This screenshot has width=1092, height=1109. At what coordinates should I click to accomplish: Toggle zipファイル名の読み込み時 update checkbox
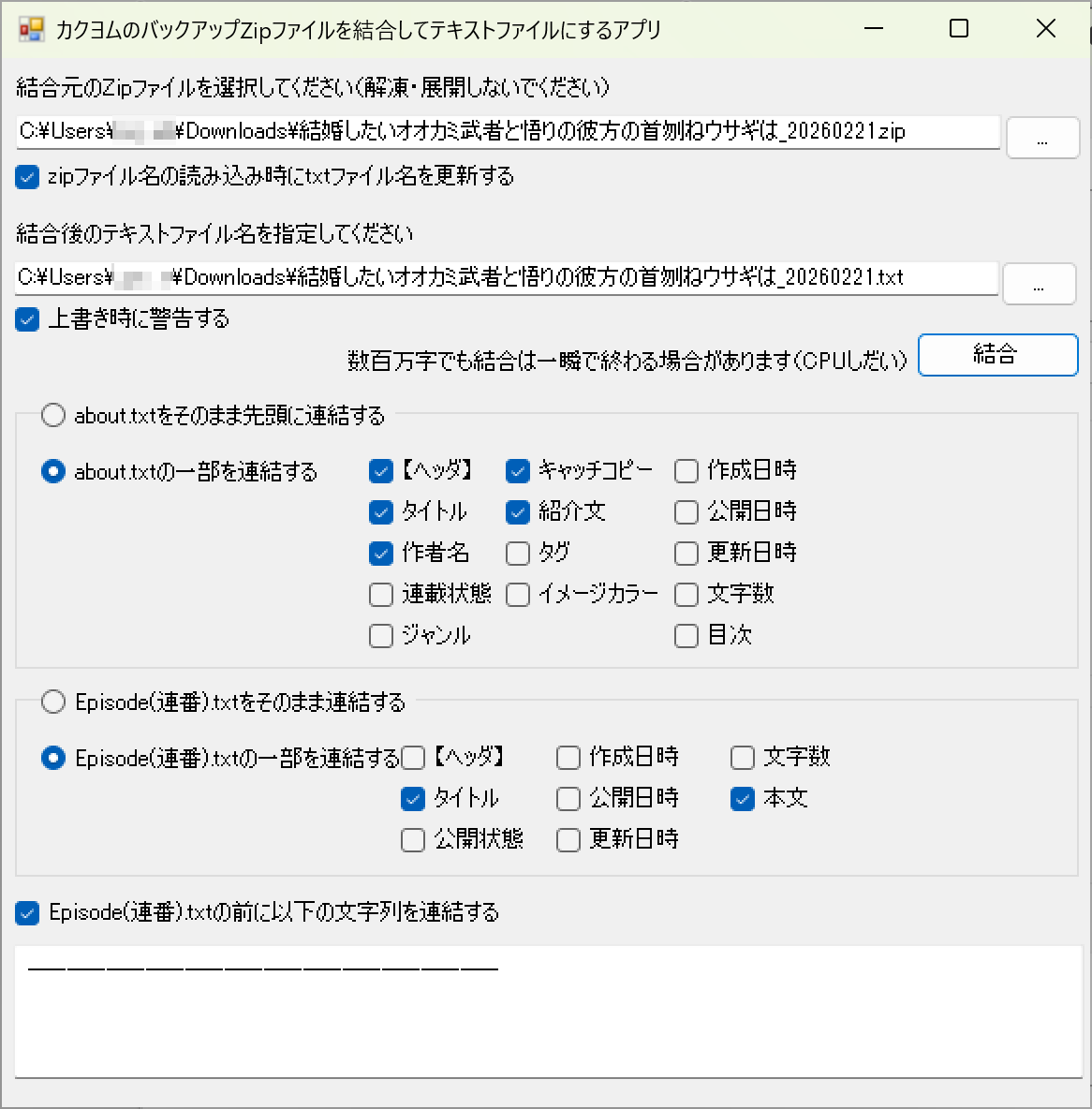tap(28, 177)
